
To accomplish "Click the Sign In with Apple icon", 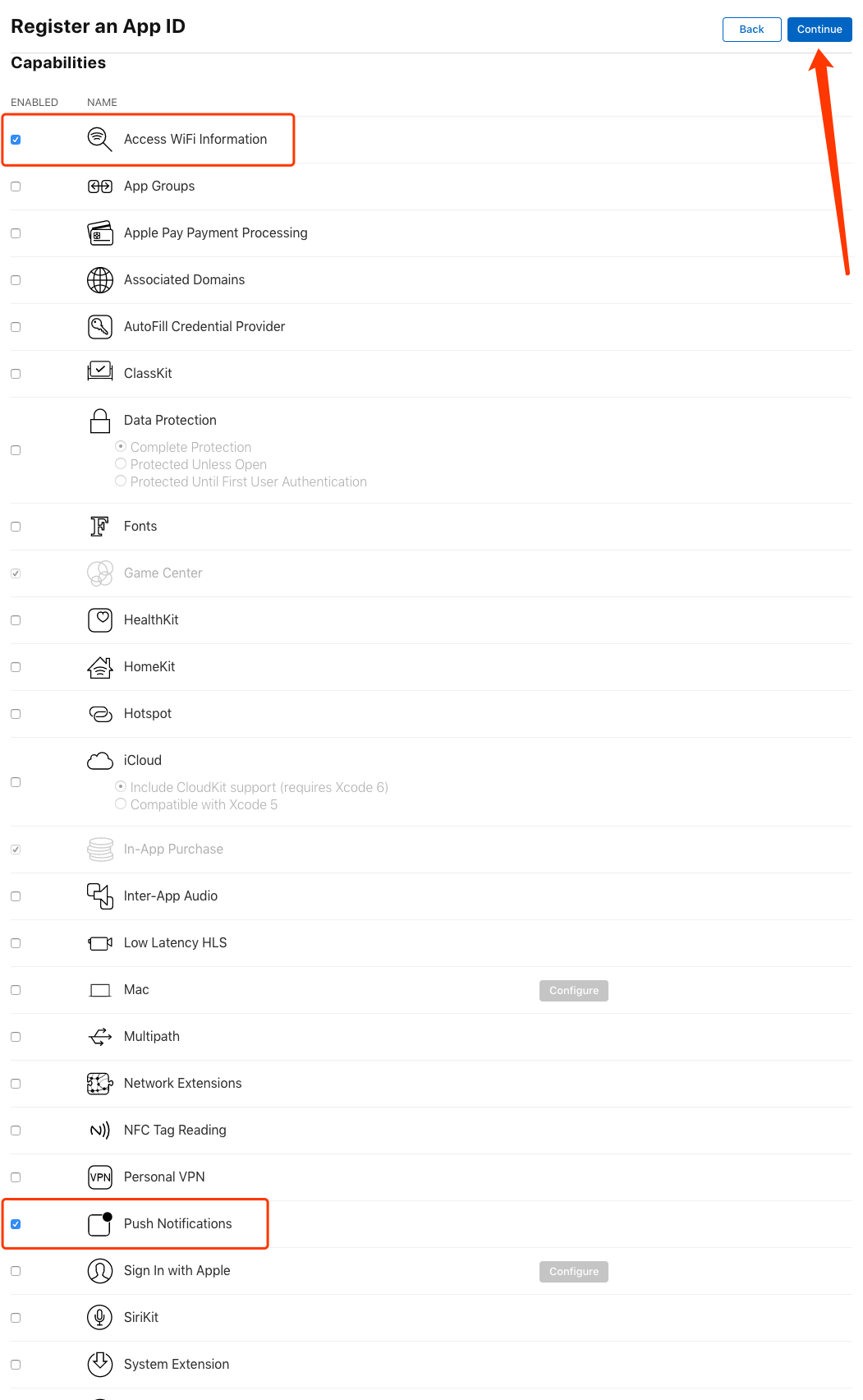I will point(99,1271).
